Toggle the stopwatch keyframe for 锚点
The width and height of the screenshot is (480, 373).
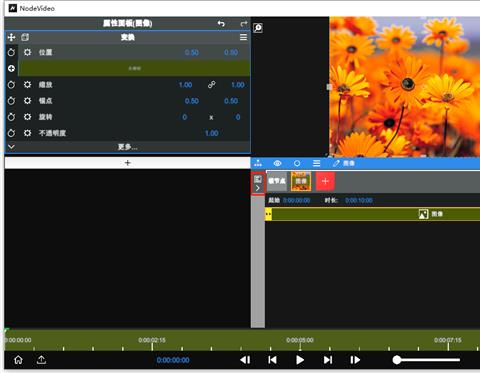[11, 101]
